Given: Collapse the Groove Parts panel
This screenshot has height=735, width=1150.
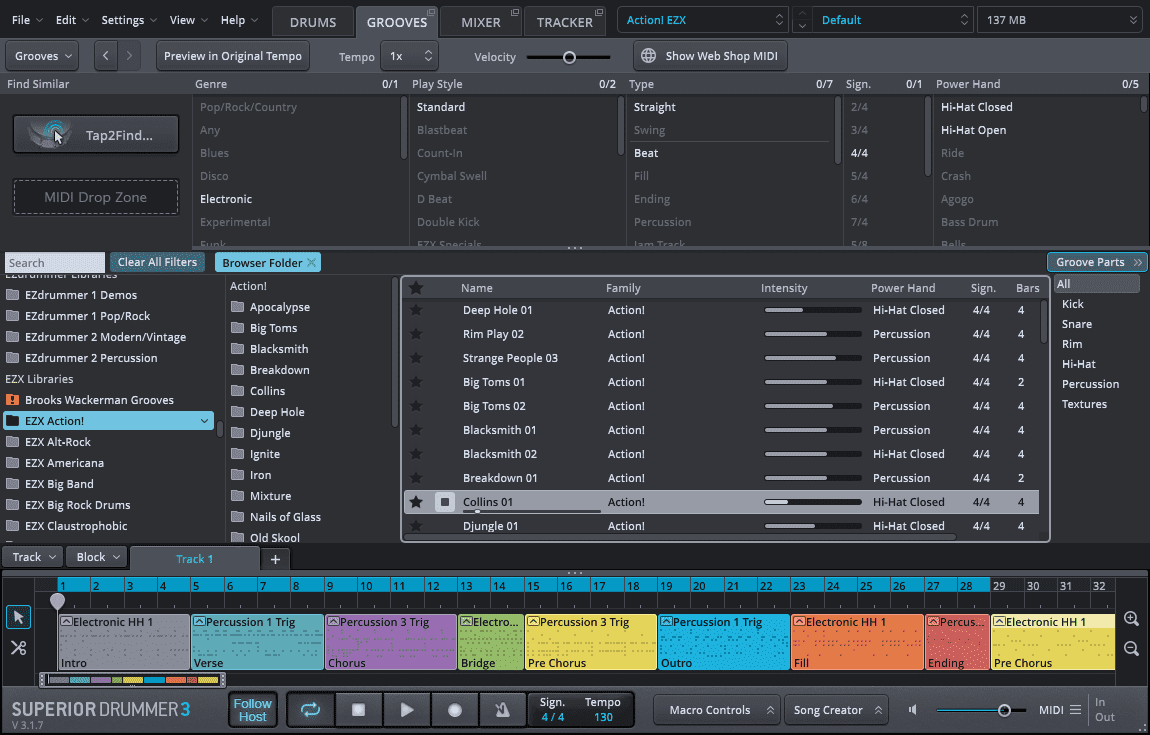Looking at the screenshot, I should [1097, 262].
